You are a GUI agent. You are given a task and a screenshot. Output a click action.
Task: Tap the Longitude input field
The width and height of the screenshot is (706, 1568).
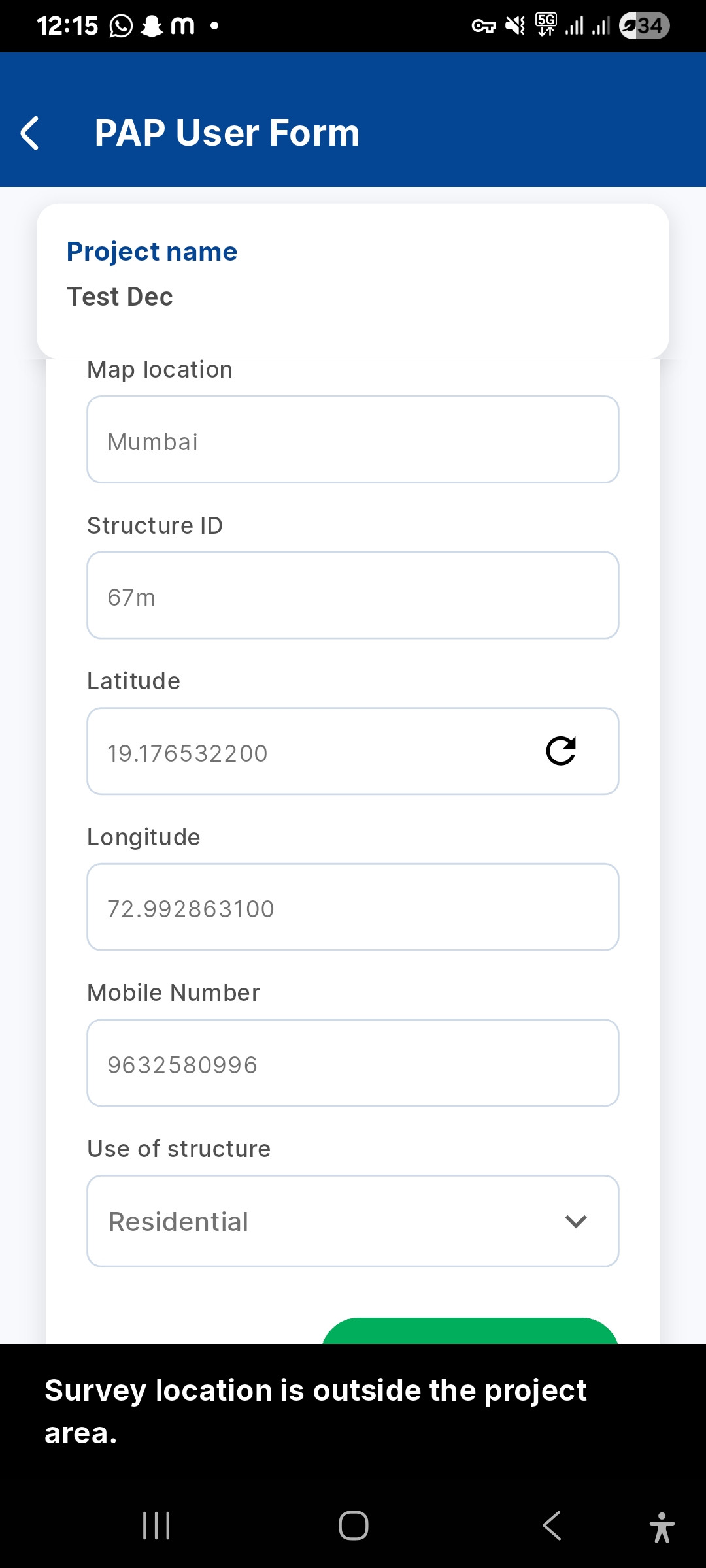click(x=353, y=907)
